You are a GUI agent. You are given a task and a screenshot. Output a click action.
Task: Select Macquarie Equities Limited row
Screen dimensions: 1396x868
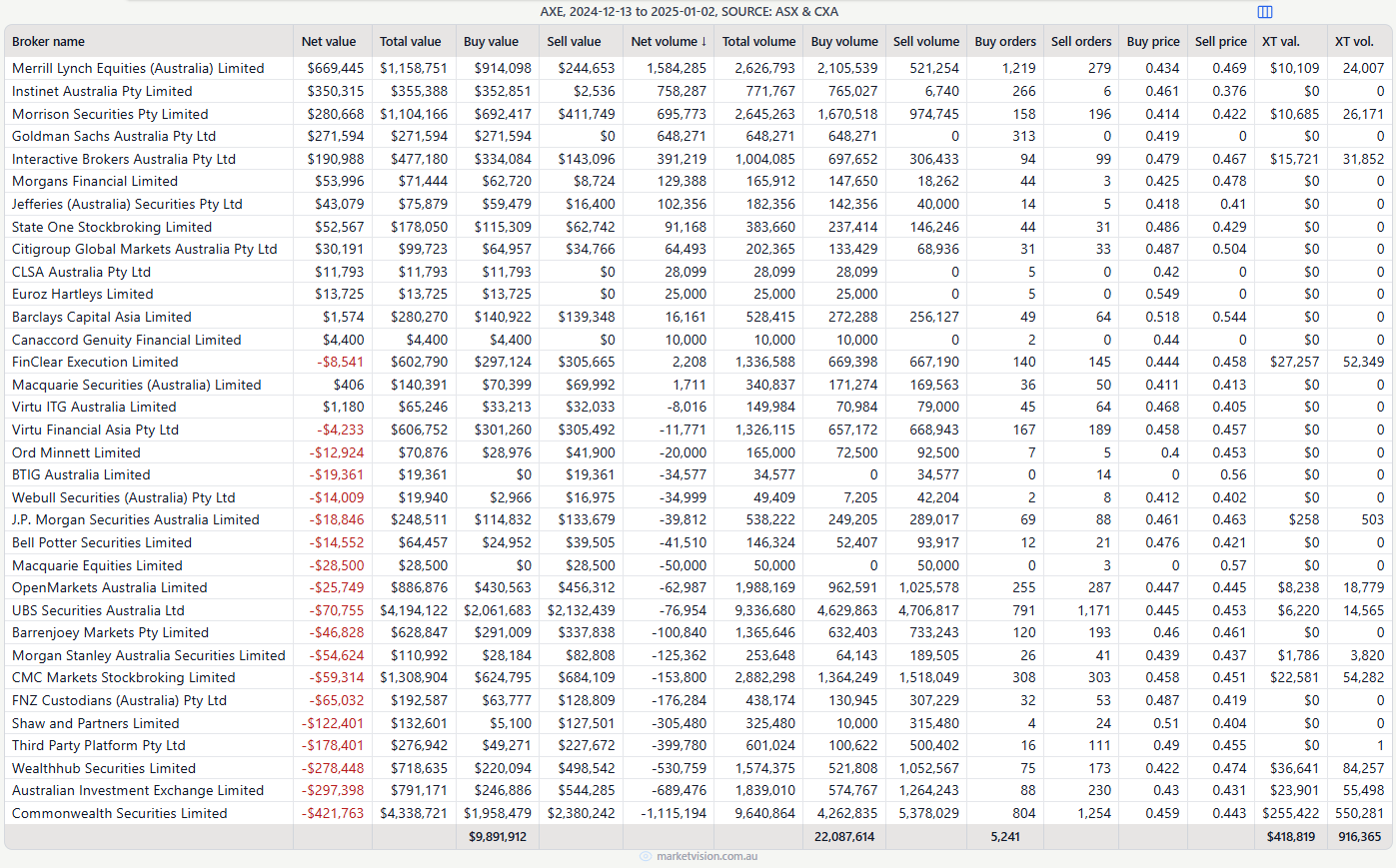tap(698, 565)
